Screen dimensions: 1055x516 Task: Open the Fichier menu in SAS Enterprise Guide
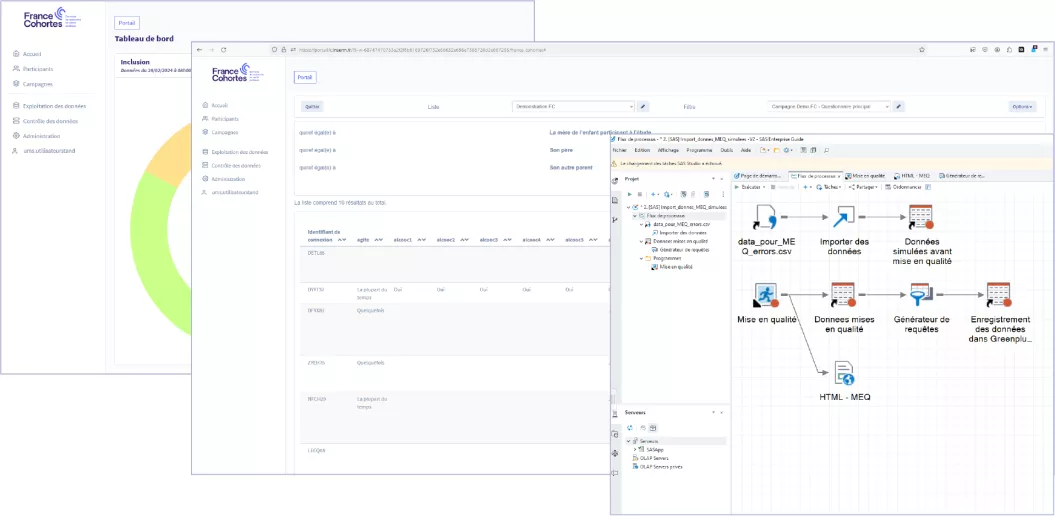click(x=620, y=151)
